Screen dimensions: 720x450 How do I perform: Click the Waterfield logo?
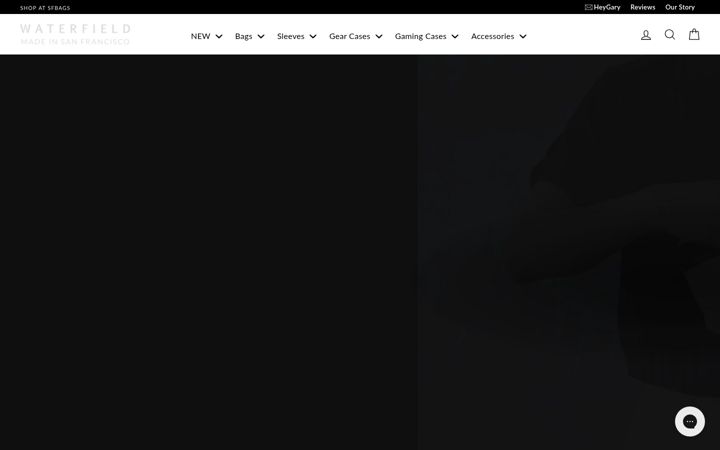click(75, 34)
